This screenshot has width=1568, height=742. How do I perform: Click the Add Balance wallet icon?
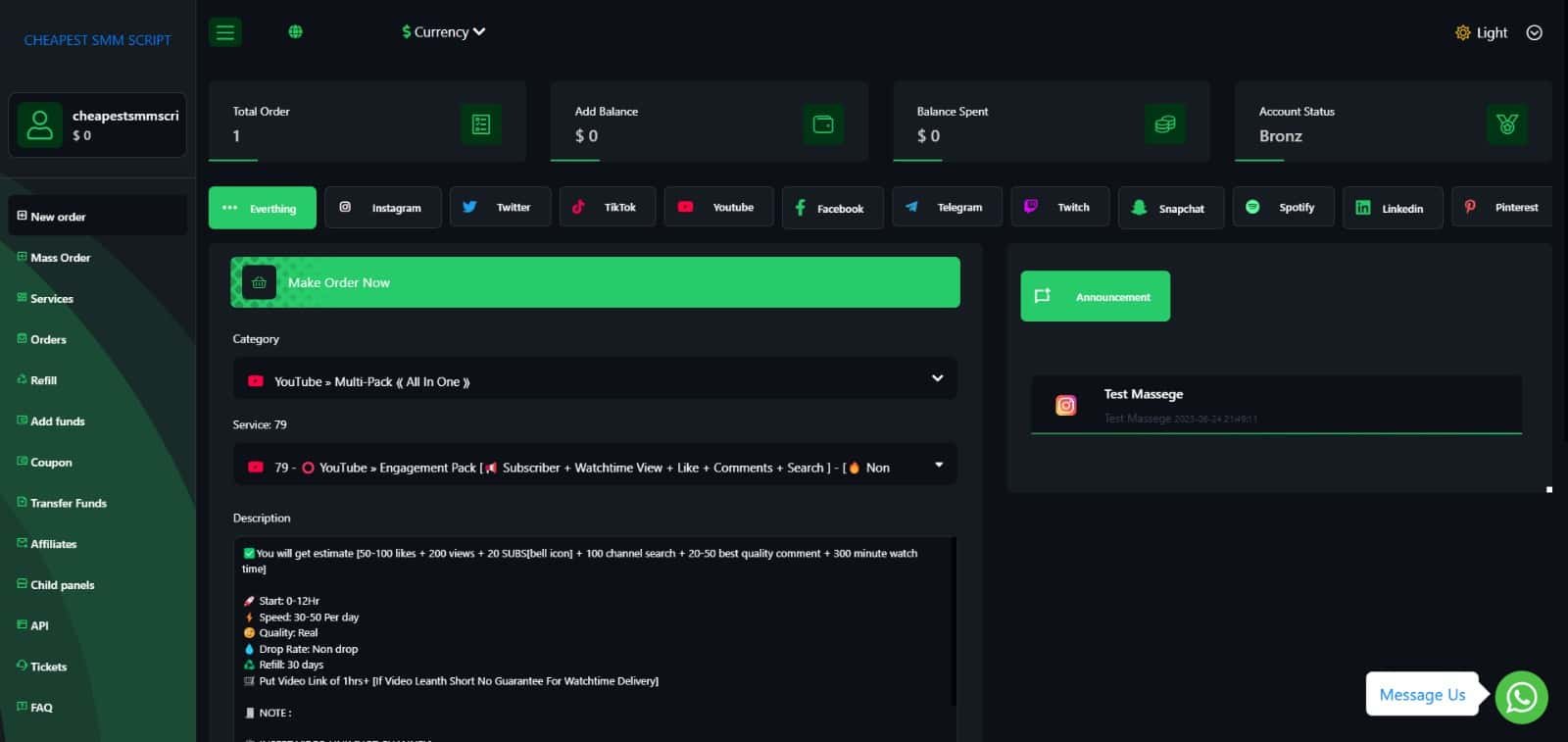[823, 124]
